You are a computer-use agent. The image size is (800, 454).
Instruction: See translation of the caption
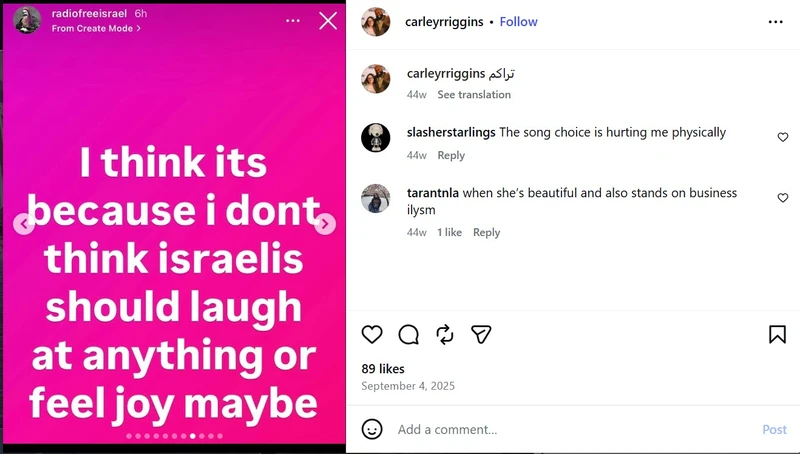pos(474,94)
